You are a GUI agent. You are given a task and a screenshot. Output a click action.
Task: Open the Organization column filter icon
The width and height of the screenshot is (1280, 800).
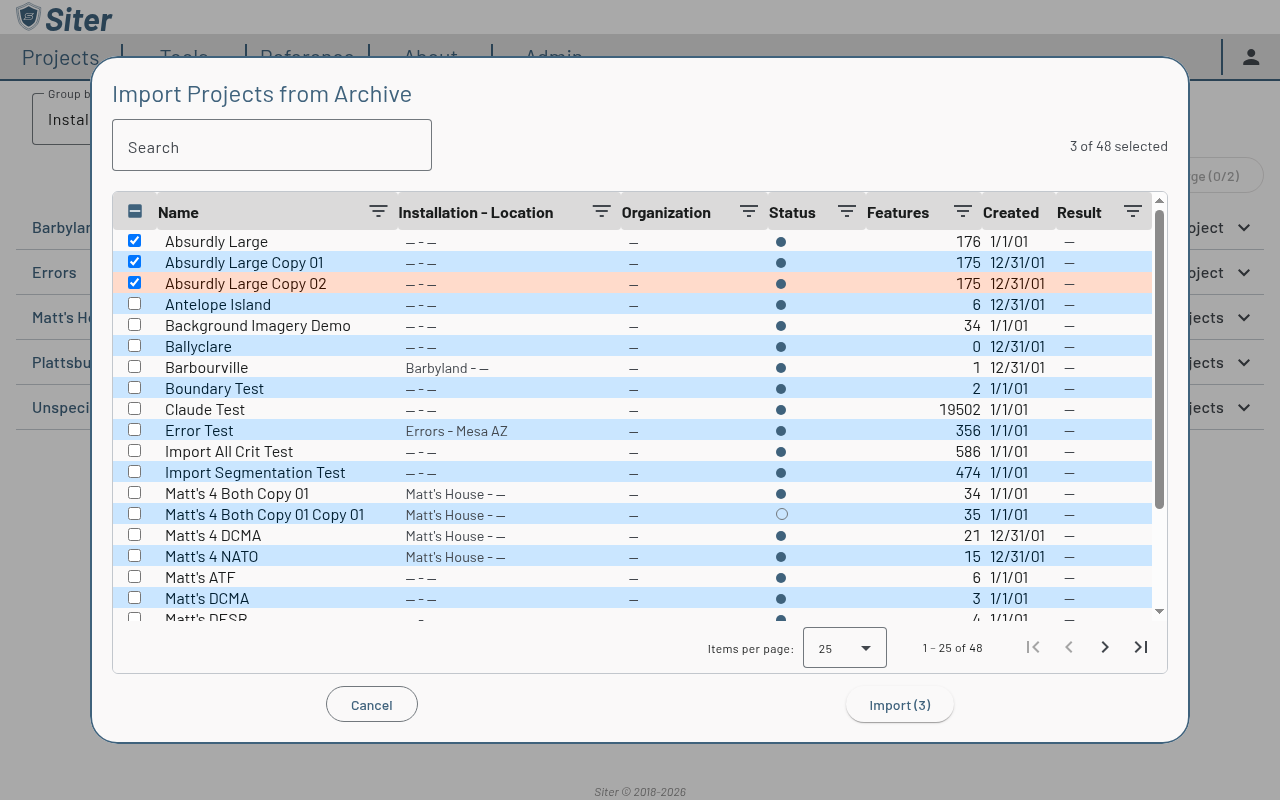pos(749,212)
